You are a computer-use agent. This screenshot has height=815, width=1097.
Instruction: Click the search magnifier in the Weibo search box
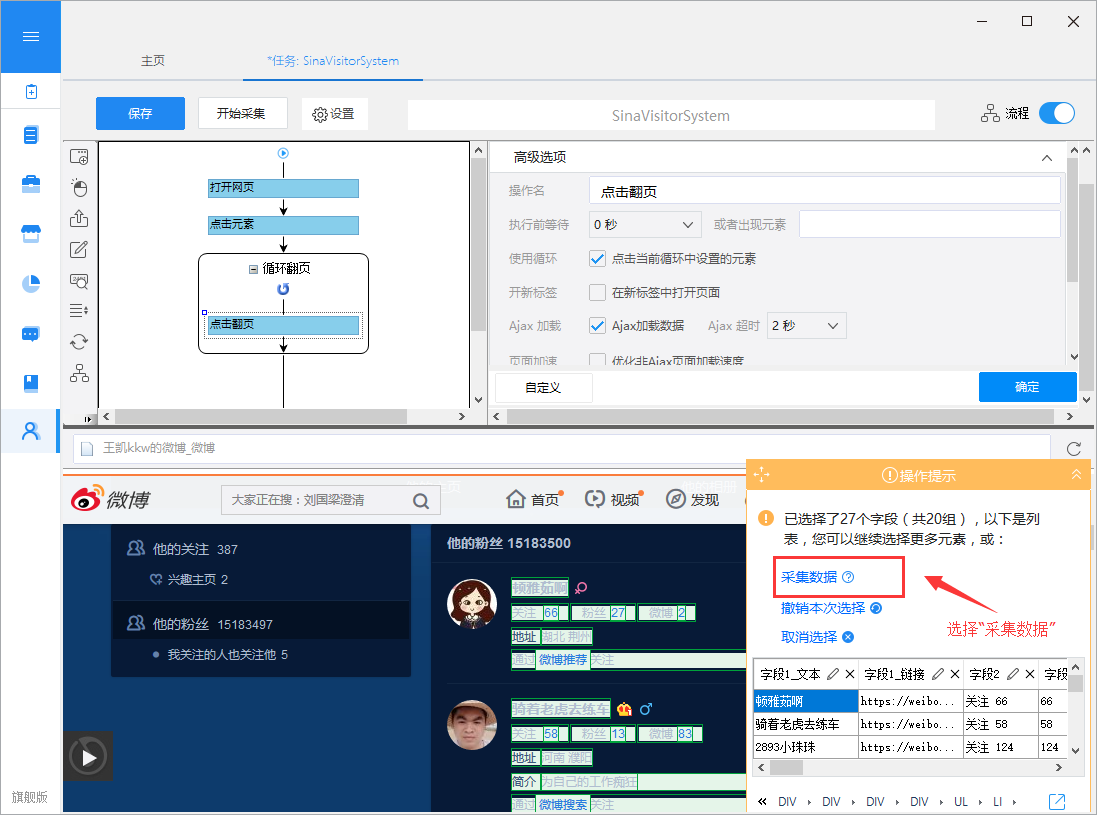[421, 501]
